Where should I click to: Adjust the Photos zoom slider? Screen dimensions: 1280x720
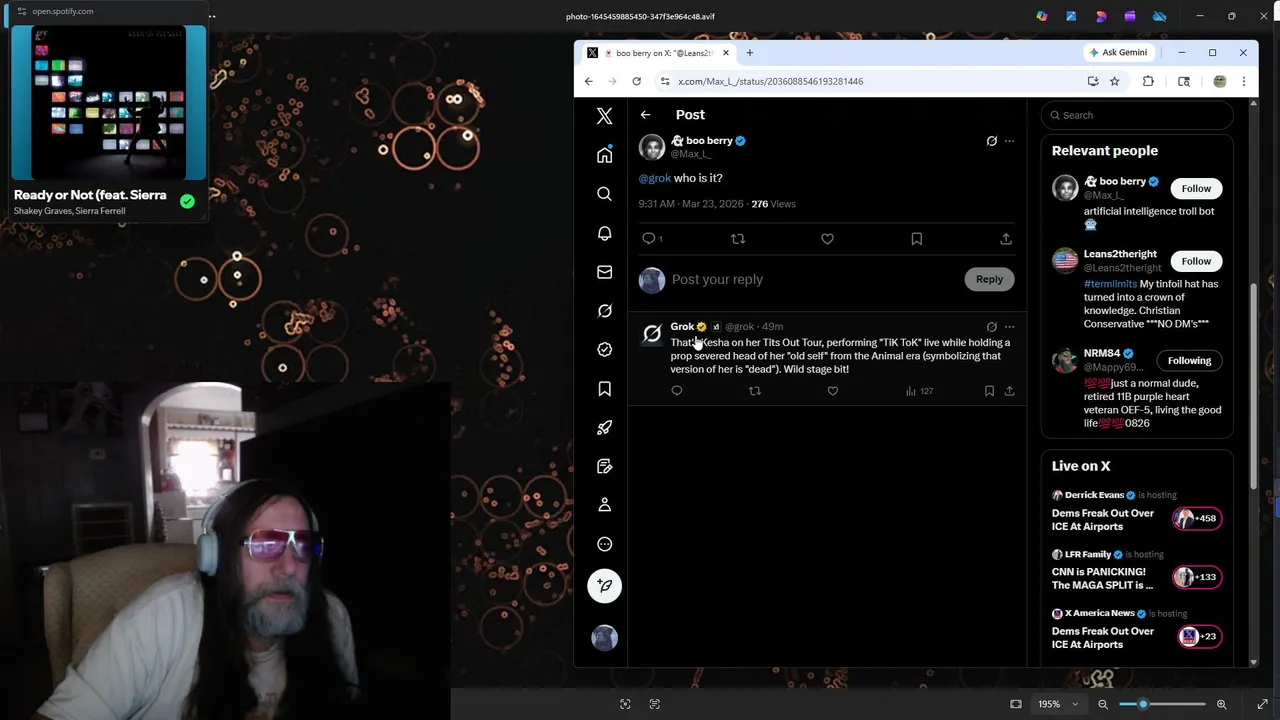(x=1162, y=704)
